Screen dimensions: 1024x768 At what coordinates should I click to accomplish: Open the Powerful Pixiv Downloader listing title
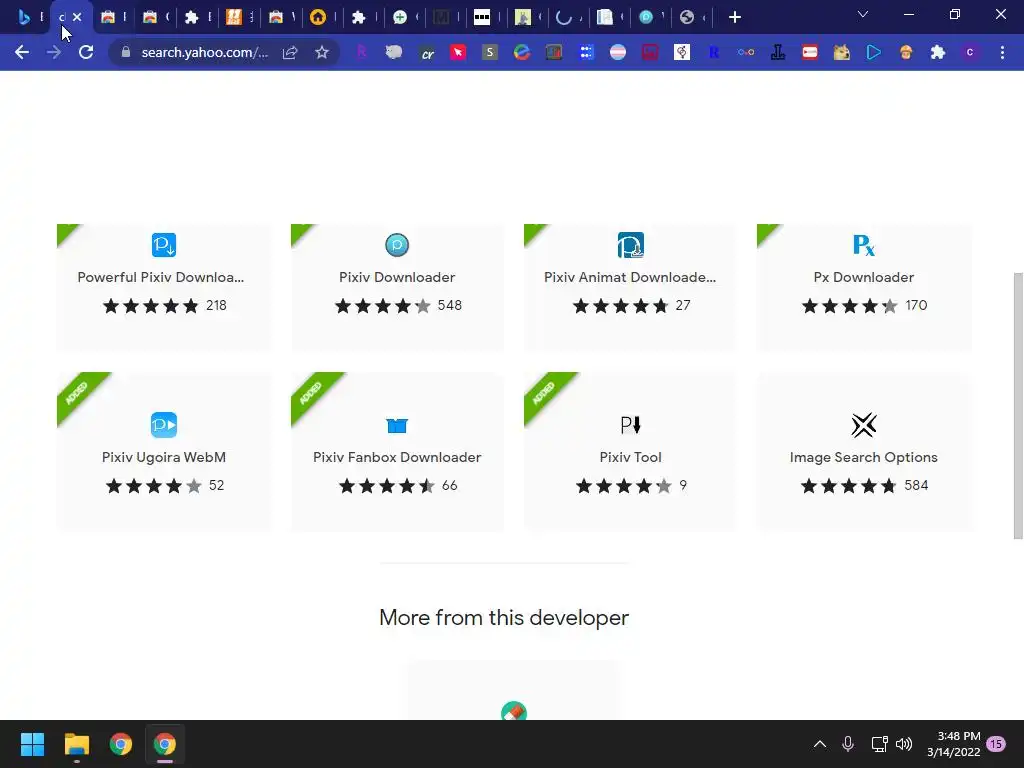tap(161, 277)
